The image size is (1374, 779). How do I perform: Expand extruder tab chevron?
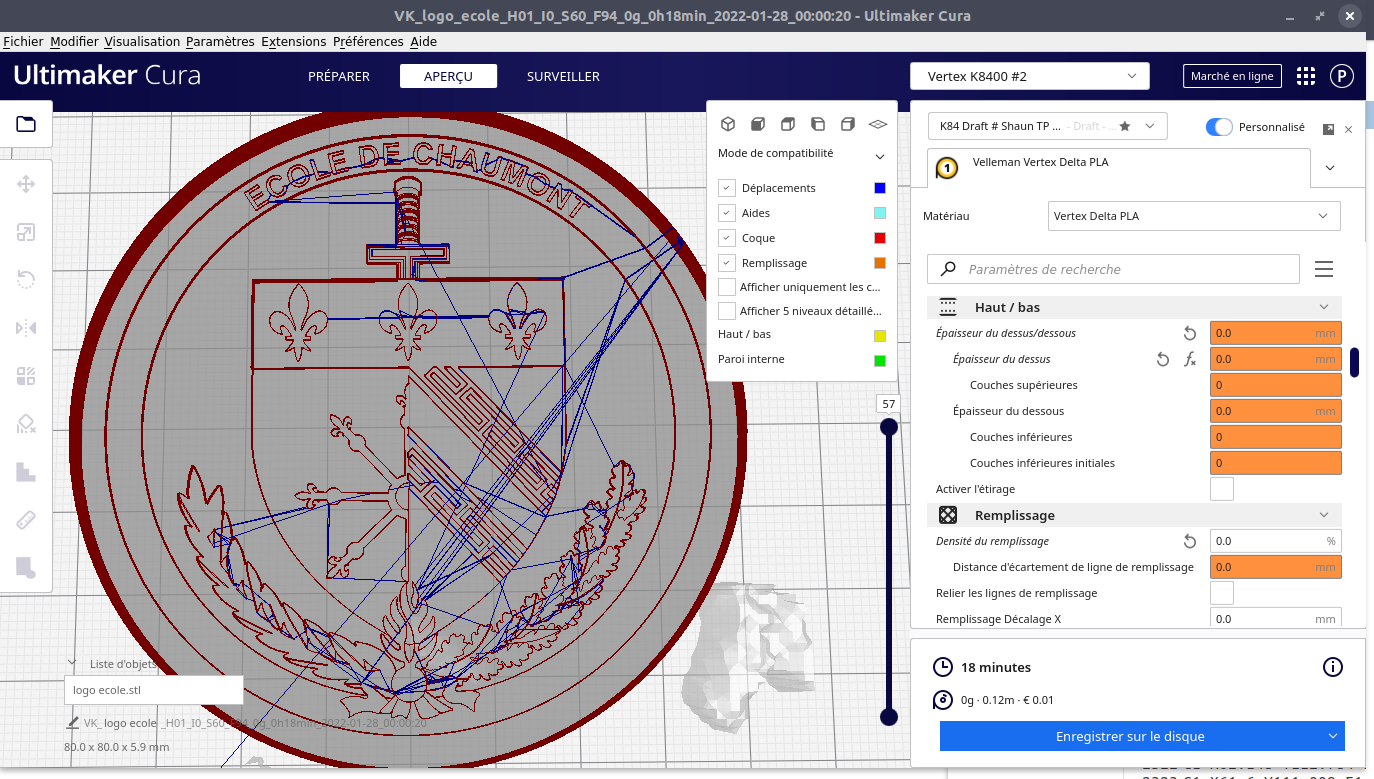[1330, 168]
